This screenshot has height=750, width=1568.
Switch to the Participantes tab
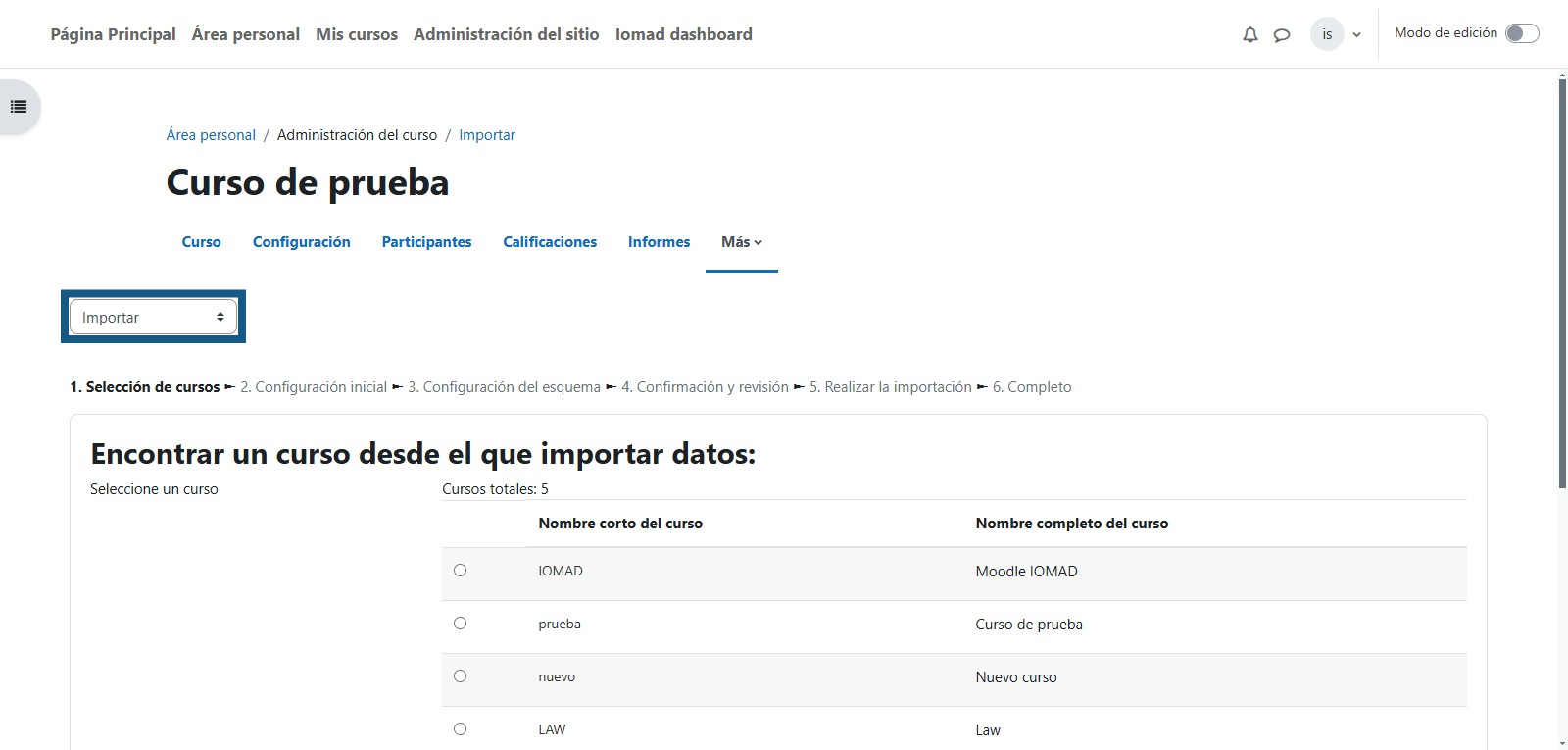point(426,242)
